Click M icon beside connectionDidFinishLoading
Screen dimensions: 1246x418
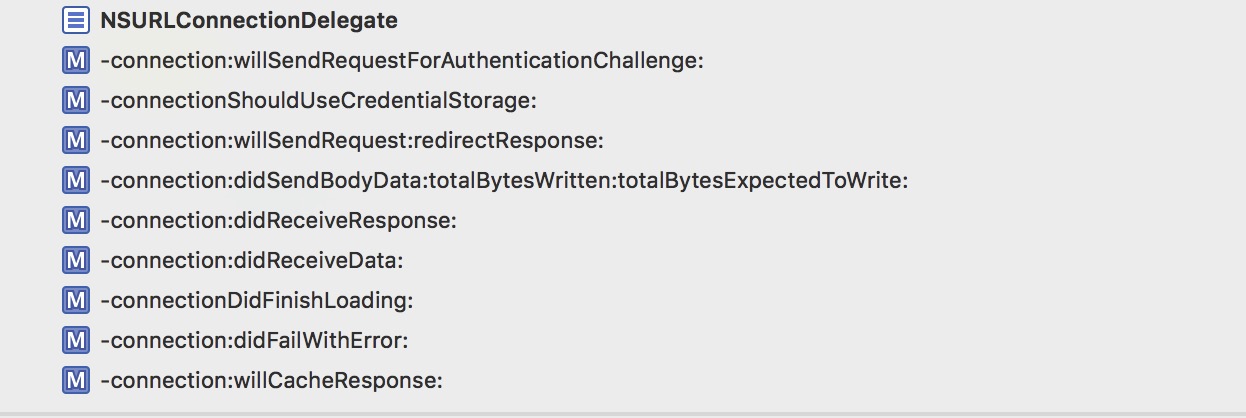(x=75, y=300)
